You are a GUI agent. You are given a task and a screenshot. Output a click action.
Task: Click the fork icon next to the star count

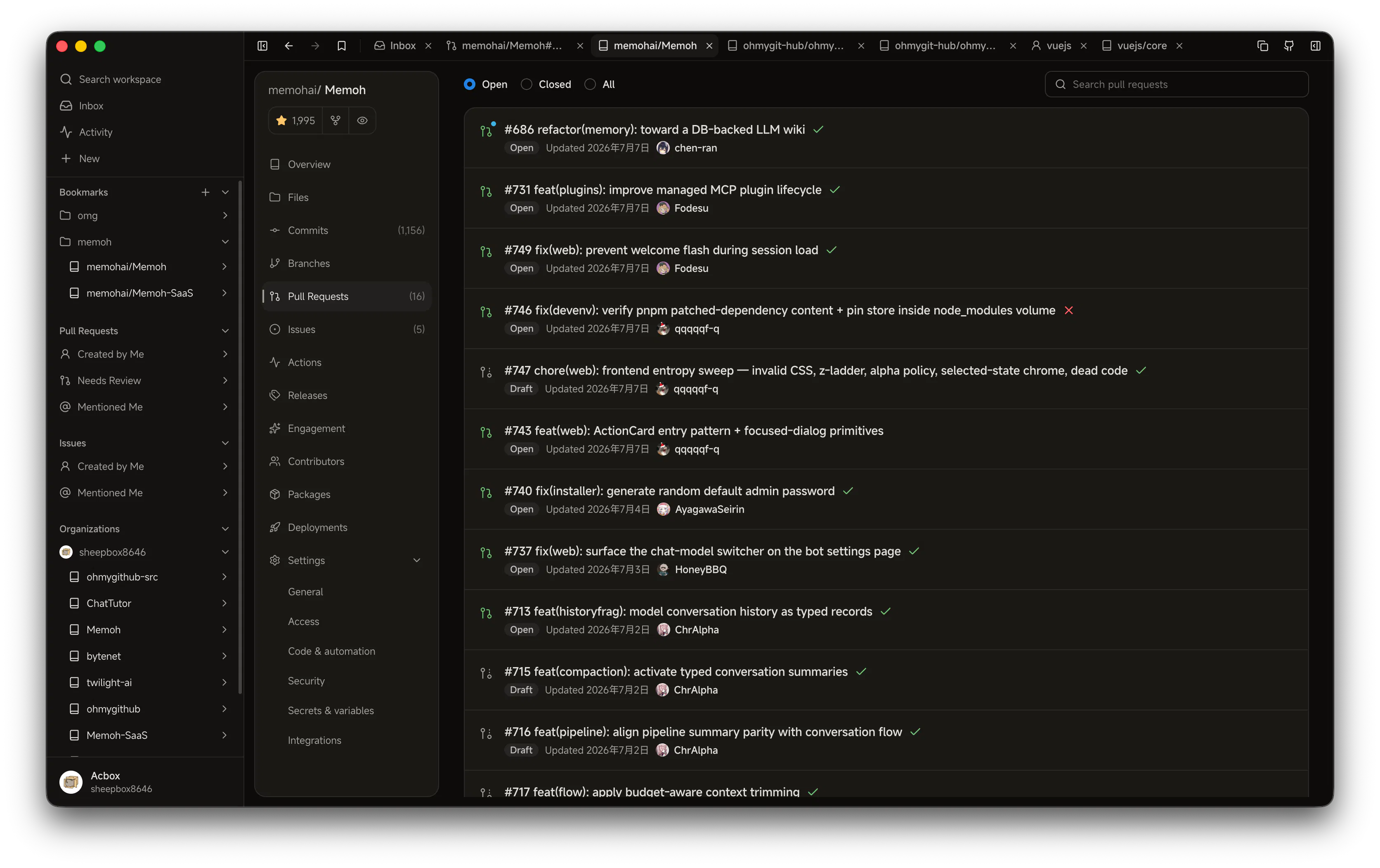click(335, 120)
